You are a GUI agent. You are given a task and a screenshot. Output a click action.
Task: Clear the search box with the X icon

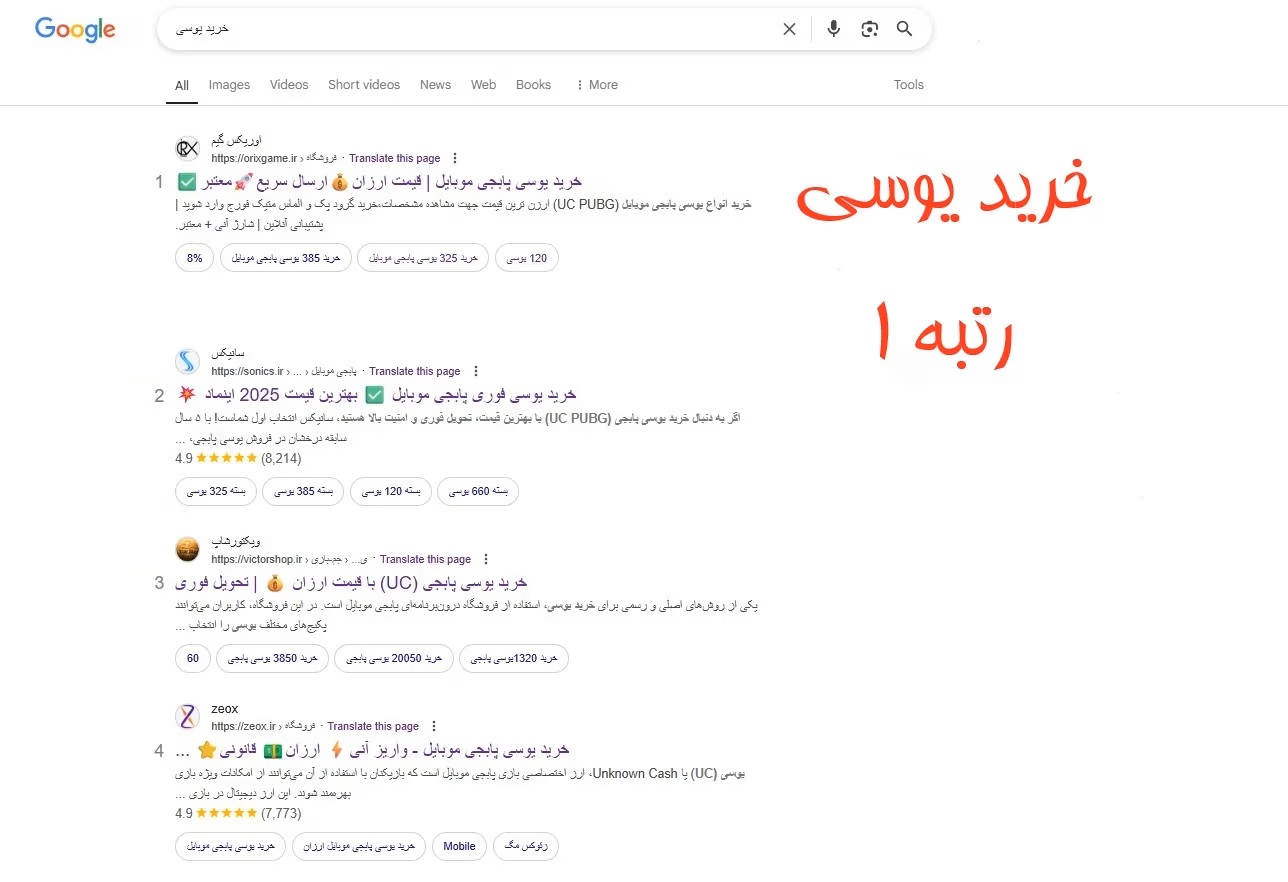coord(789,29)
